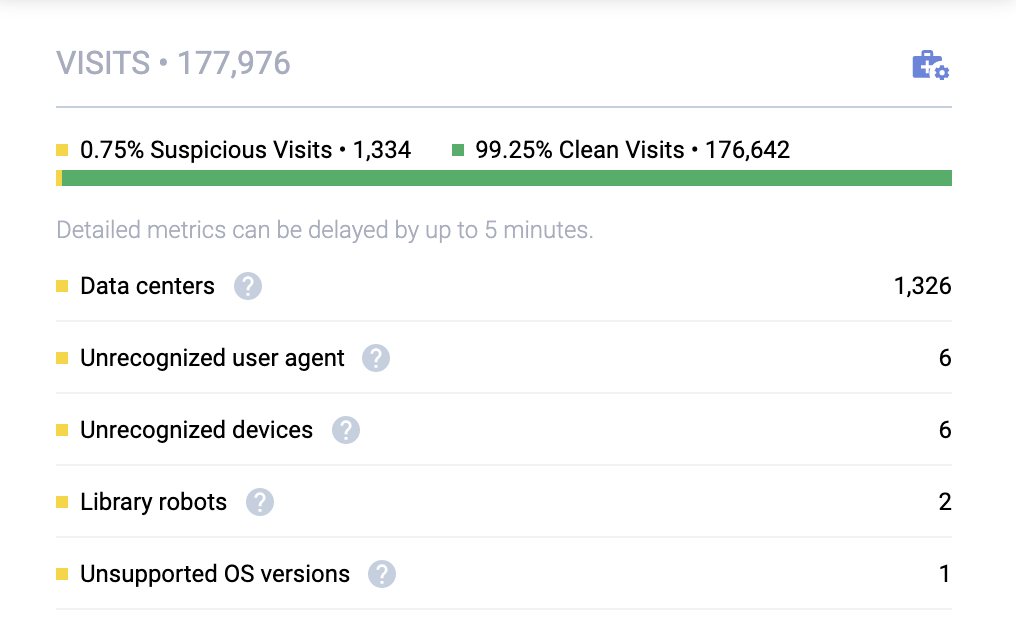Click yellow square beside Suspicious Visits legend
Image resolution: width=1016 pixels, height=632 pixels.
[62, 151]
